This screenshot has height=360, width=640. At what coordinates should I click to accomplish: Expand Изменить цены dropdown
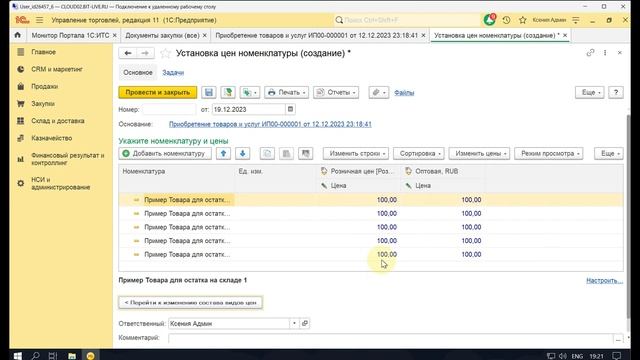pyautogui.click(x=479, y=153)
